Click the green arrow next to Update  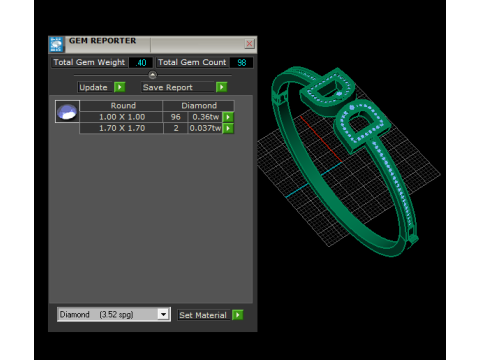point(119,87)
